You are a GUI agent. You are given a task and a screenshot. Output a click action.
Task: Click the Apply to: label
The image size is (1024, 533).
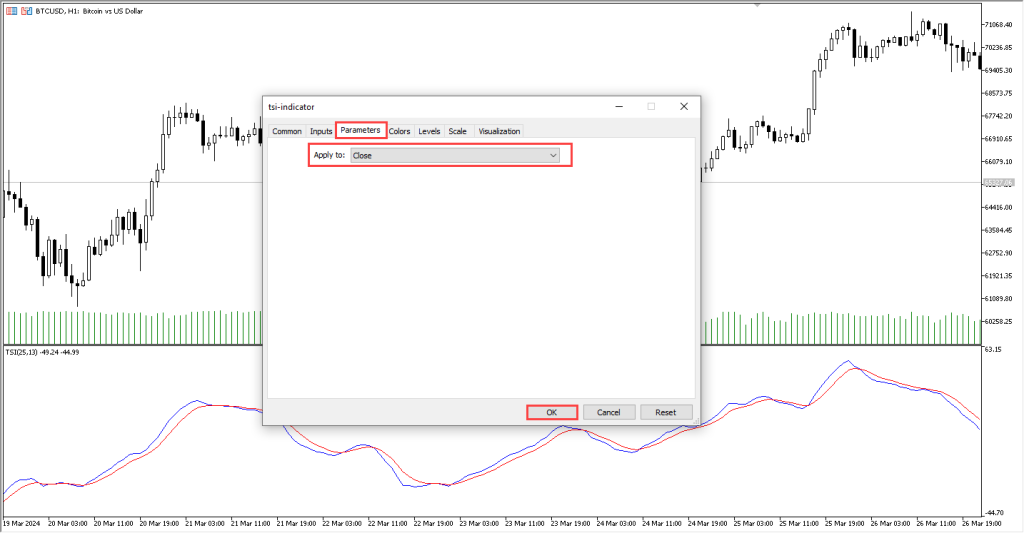tap(329, 155)
